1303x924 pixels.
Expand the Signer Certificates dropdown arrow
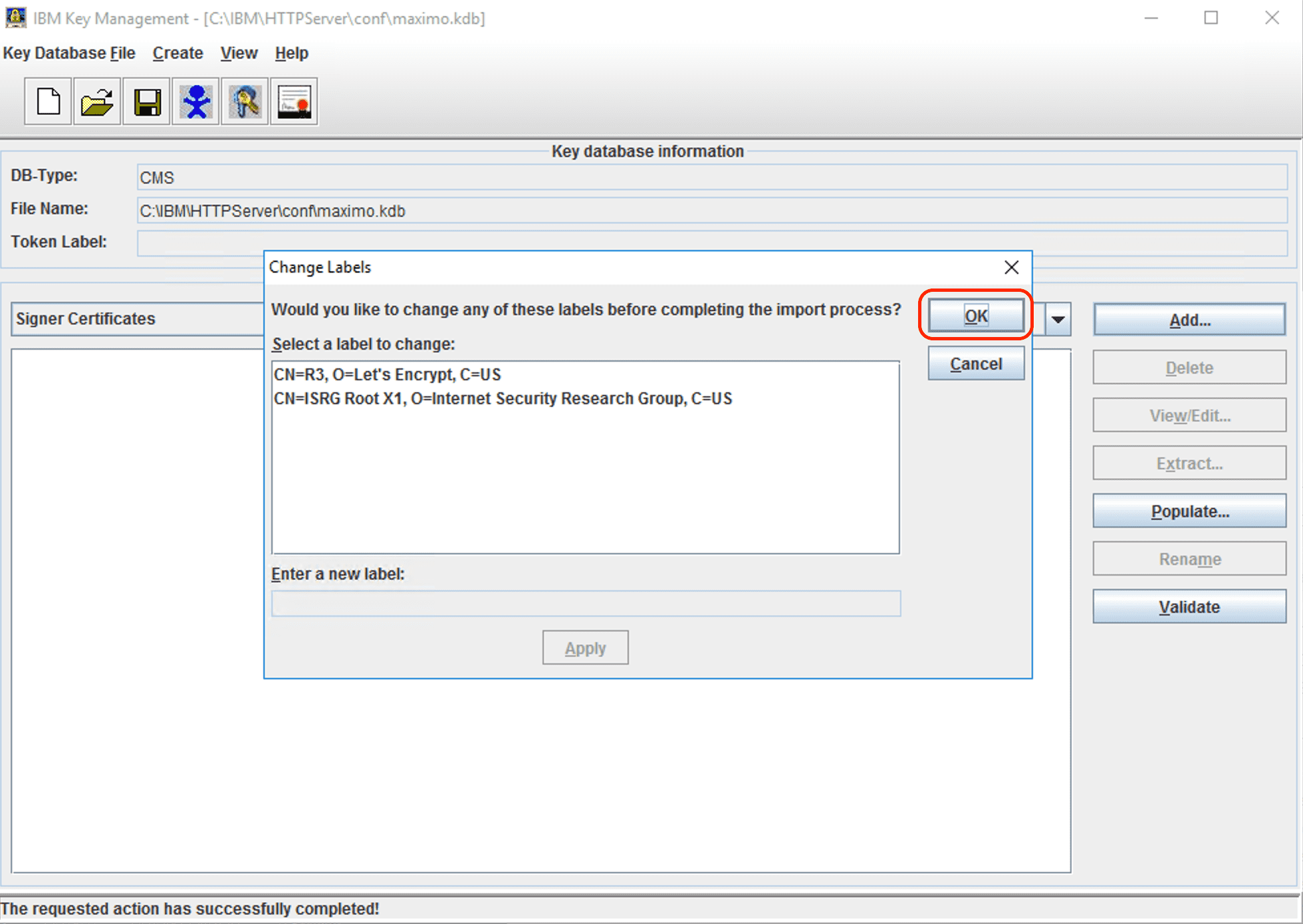(1058, 319)
